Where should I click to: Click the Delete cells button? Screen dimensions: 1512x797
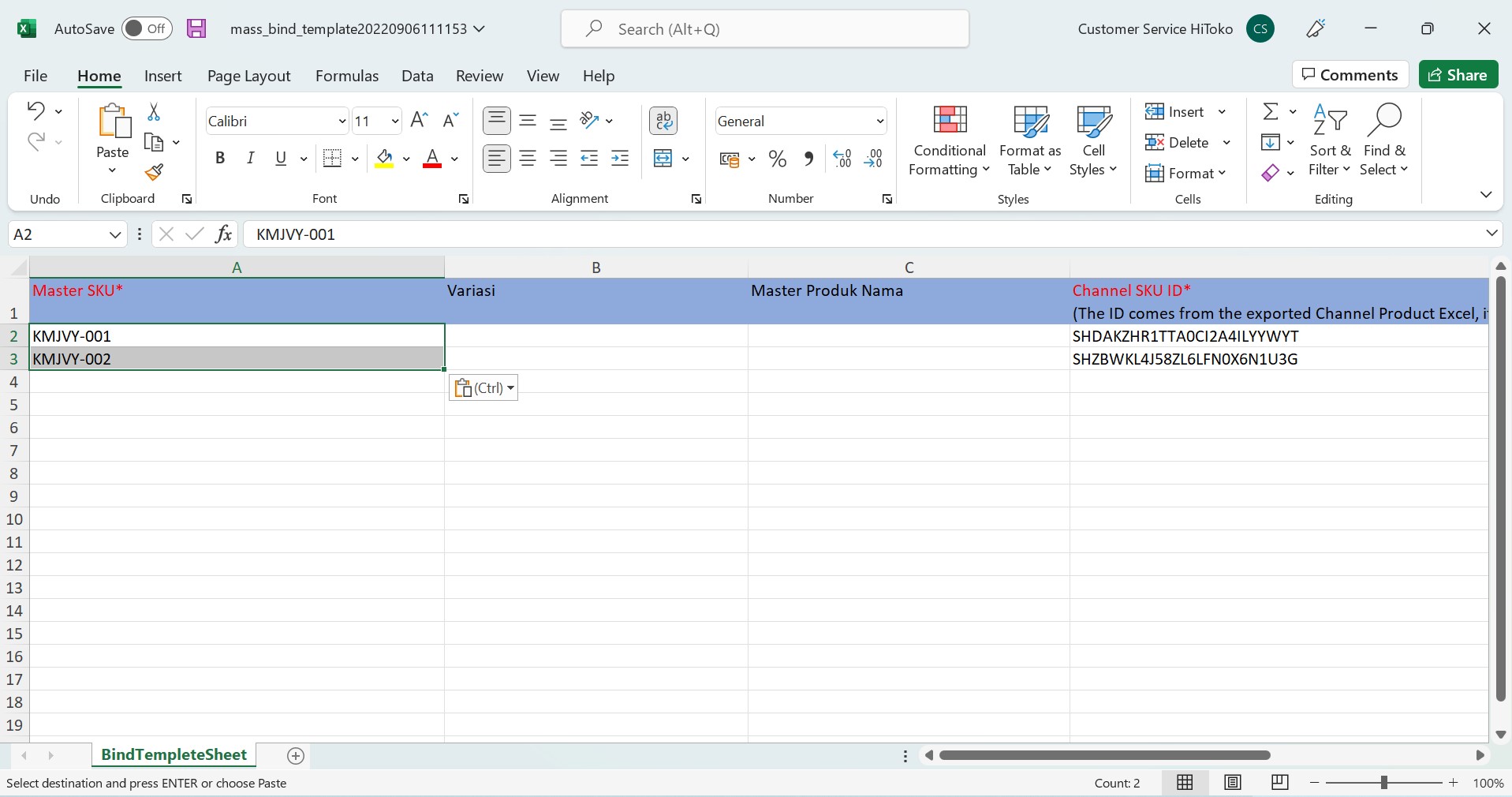(x=1178, y=143)
